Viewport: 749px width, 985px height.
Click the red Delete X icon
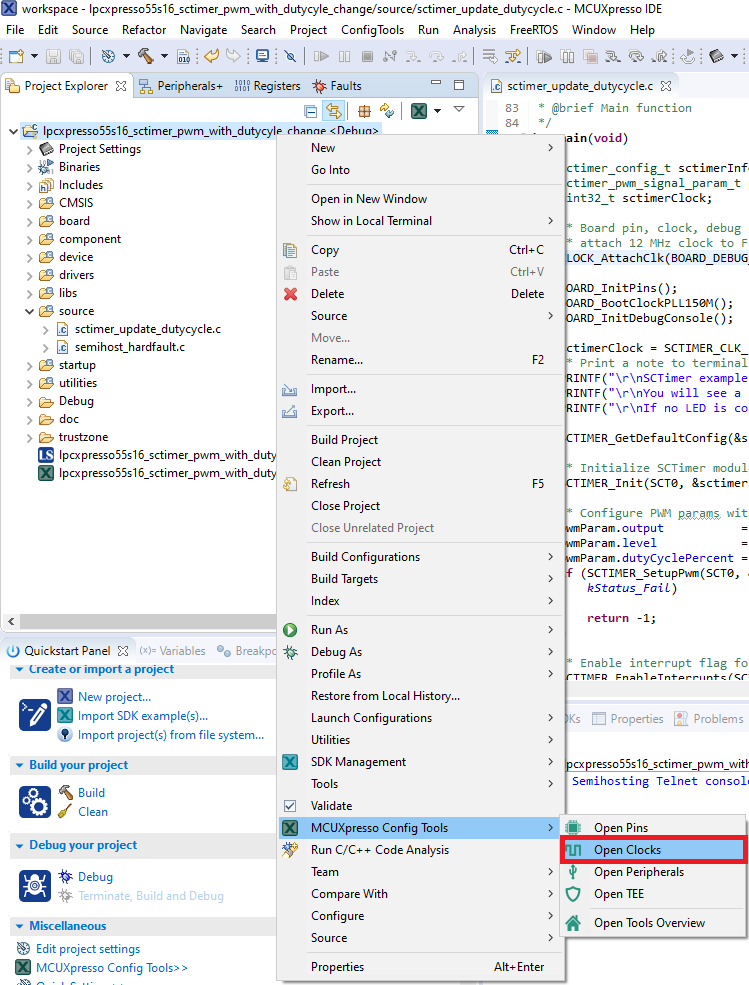click(291, 294)
